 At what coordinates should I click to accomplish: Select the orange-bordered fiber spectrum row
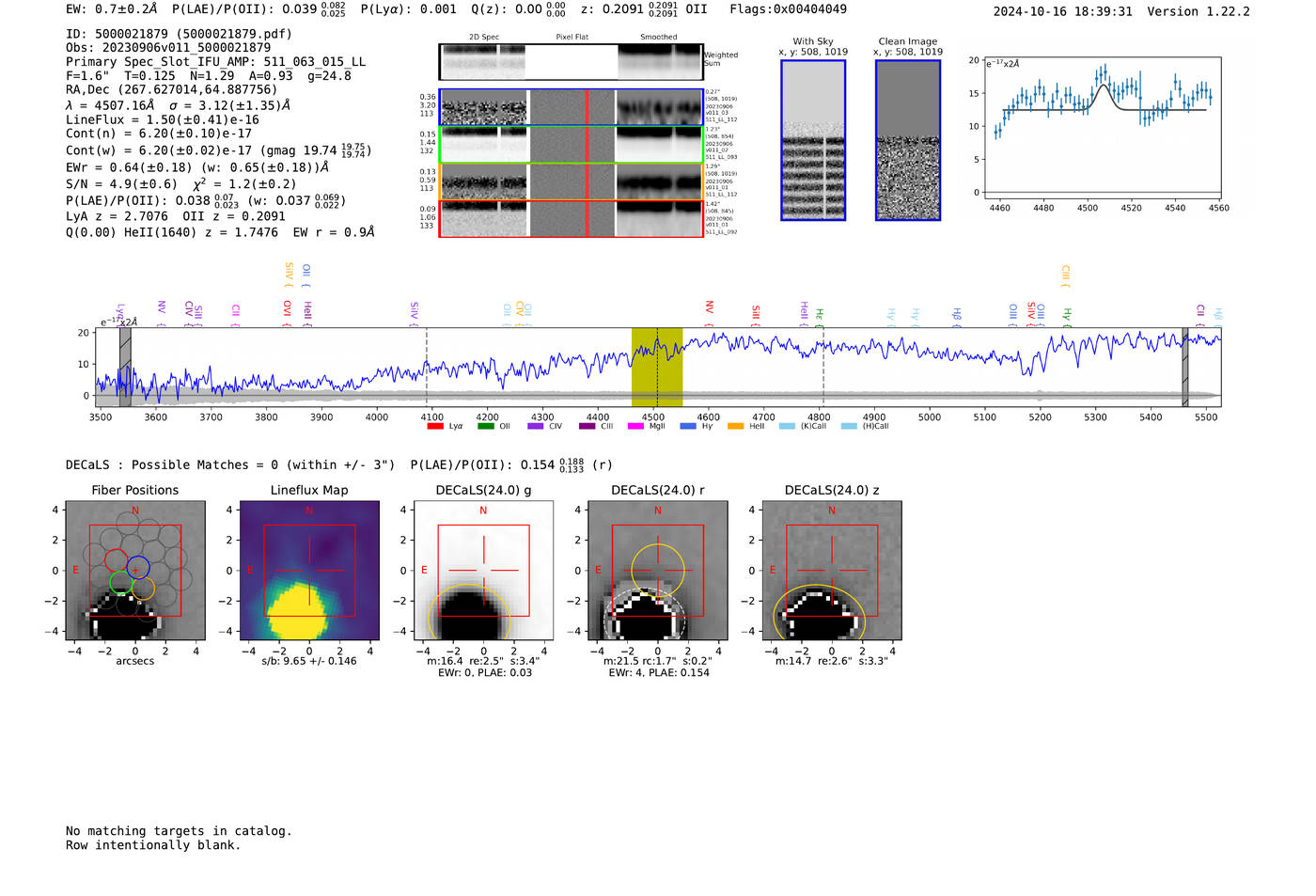pos(571,181)
